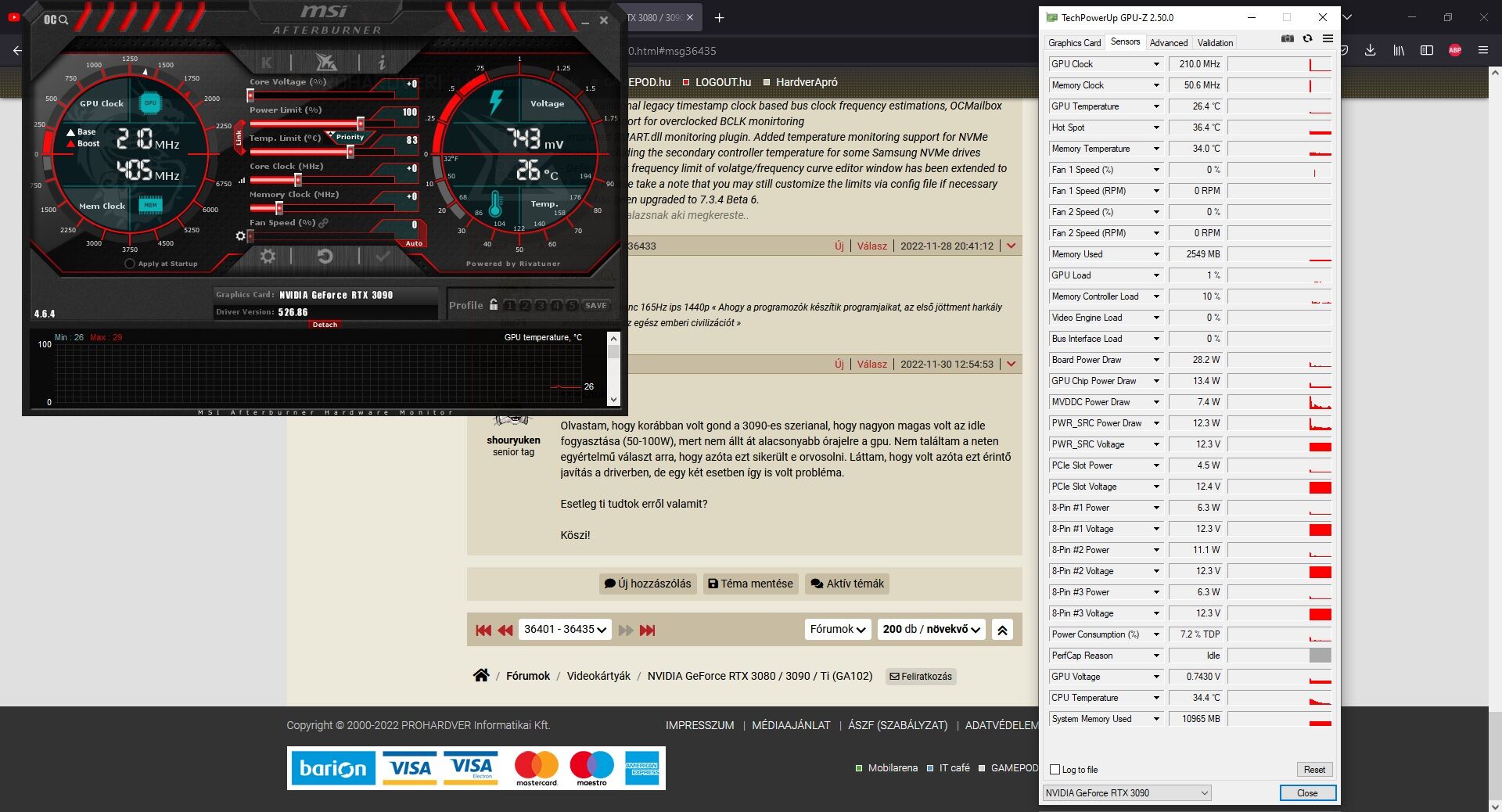This screenshot has height=812, width=1502.
Task: Open the Hot Spot sensor dropdown
Action: coord(1156,128)
